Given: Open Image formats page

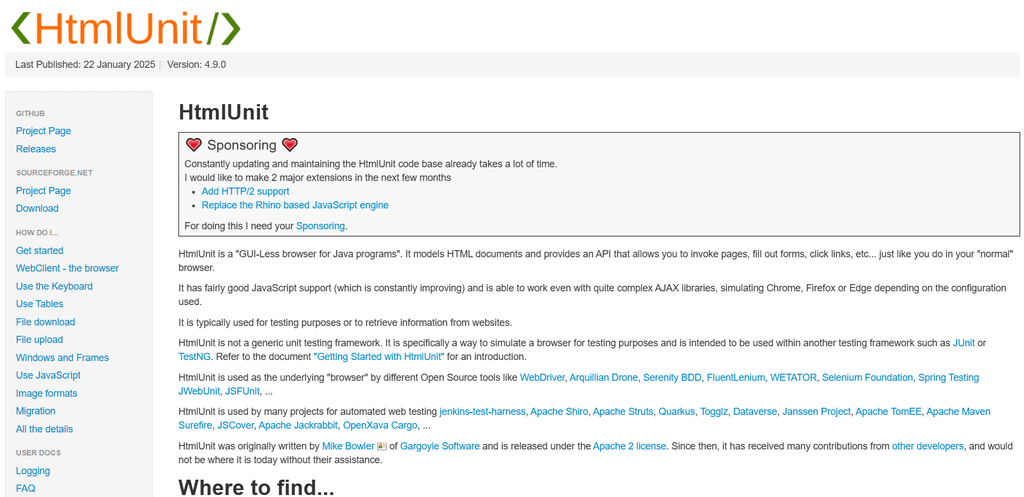Looking at the screenshot, I should click(x=46, y=393).
